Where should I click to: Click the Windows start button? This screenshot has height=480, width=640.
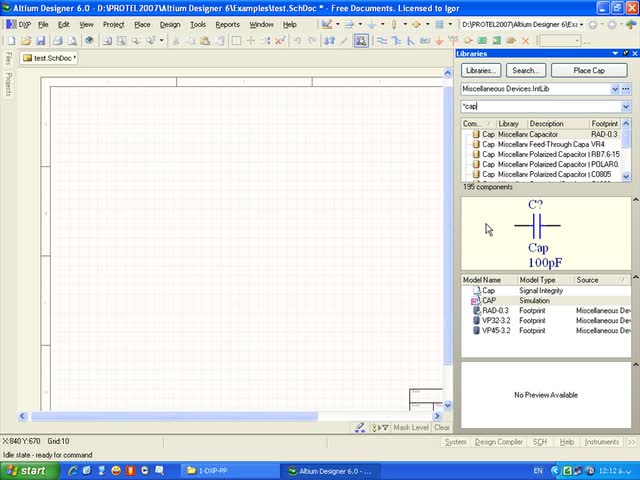tap(24, 470)
